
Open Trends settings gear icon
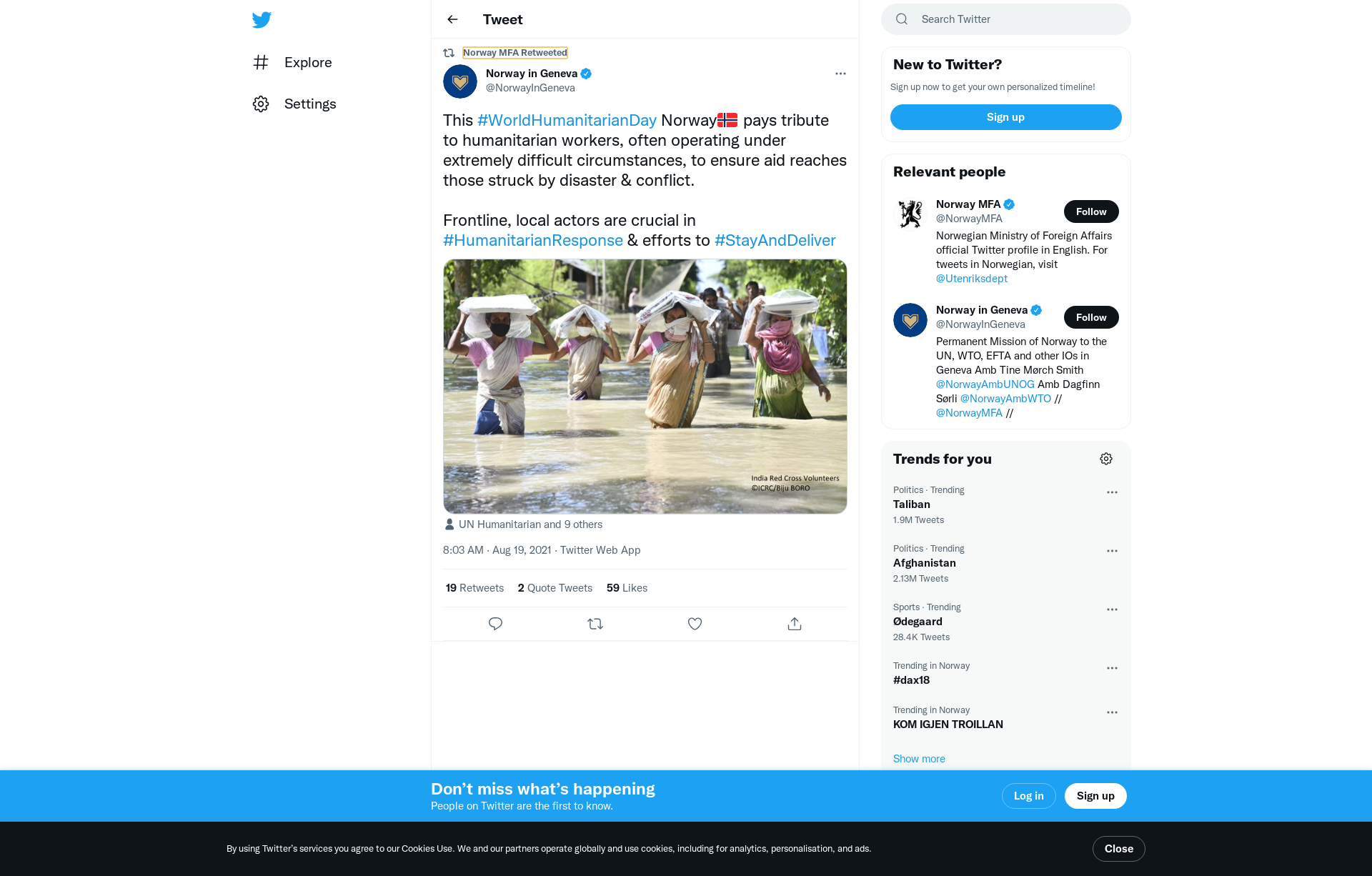(1105, 459)
